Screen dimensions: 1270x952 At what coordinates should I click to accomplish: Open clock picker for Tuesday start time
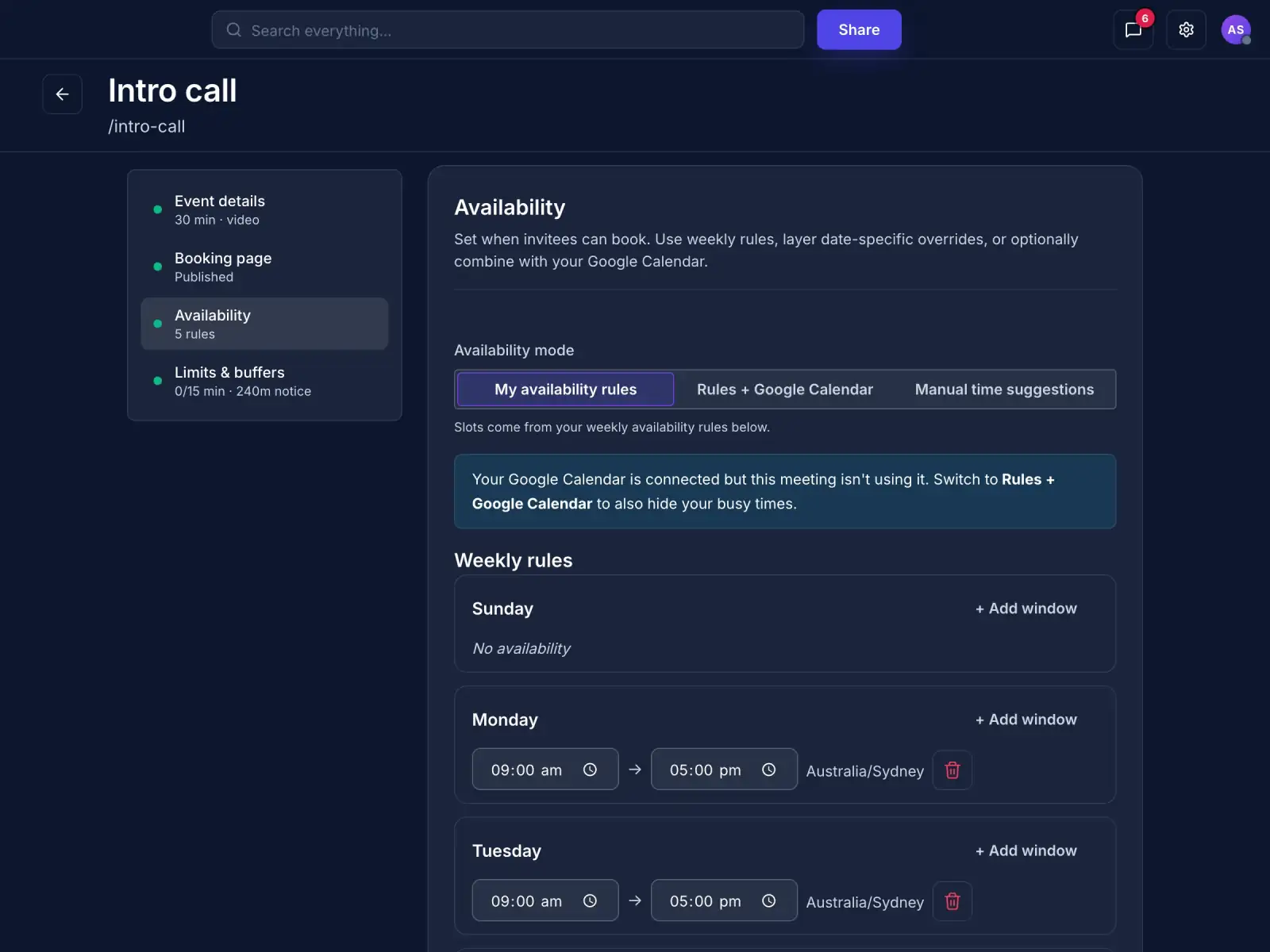[590, 900]
